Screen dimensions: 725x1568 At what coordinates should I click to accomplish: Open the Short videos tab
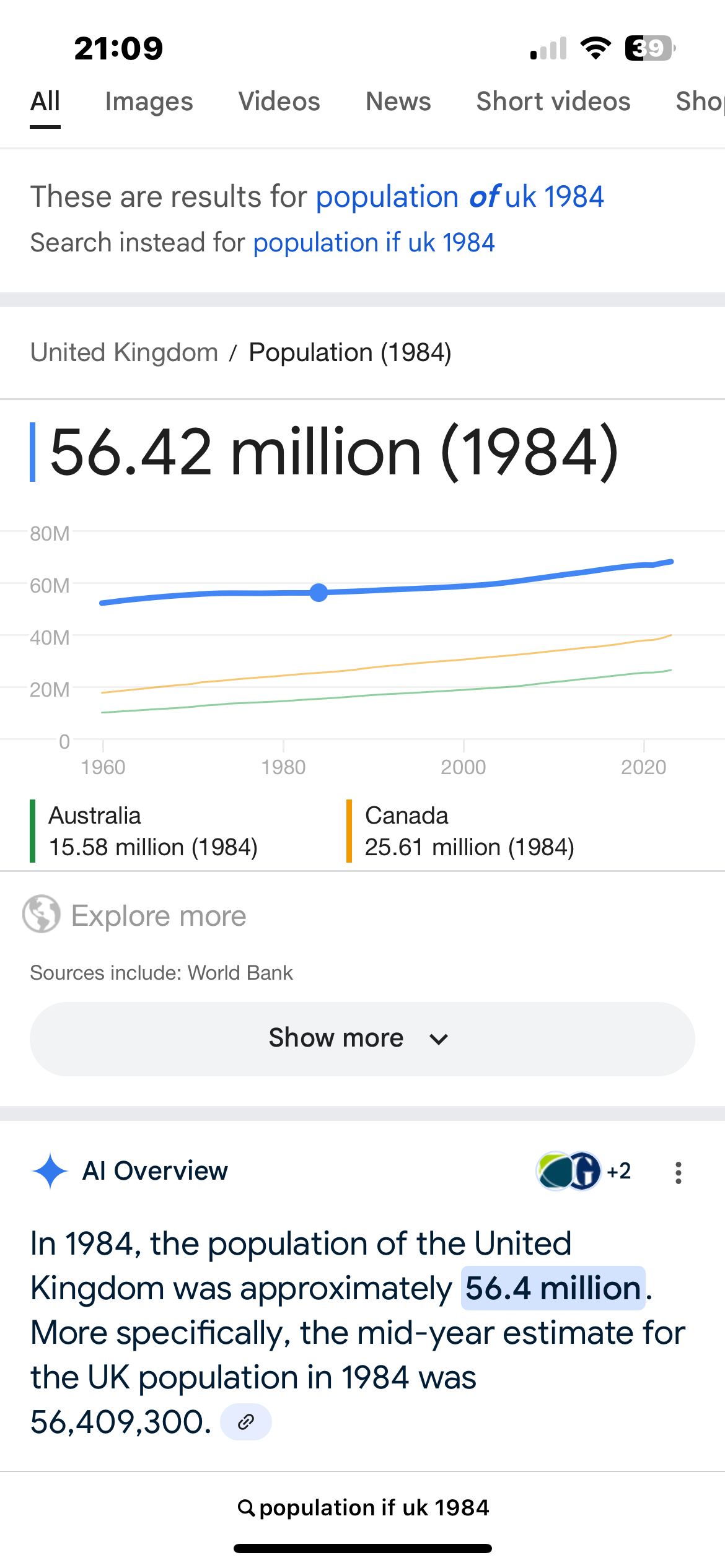tap(553, 102)
